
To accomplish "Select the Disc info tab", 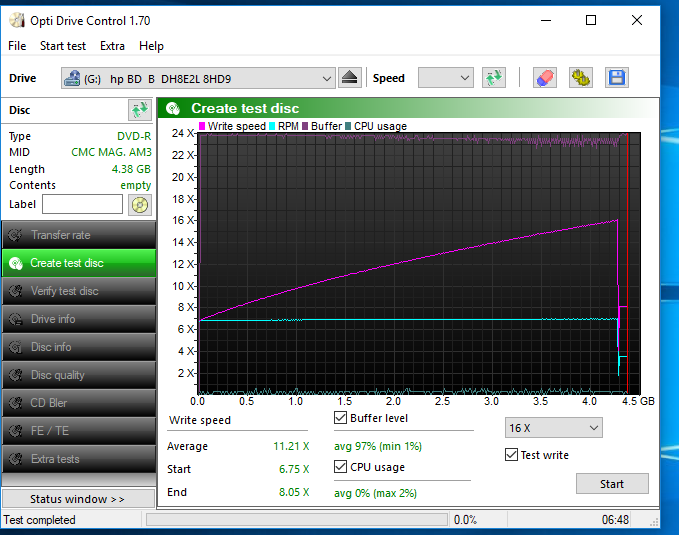I will click(79, 347).
